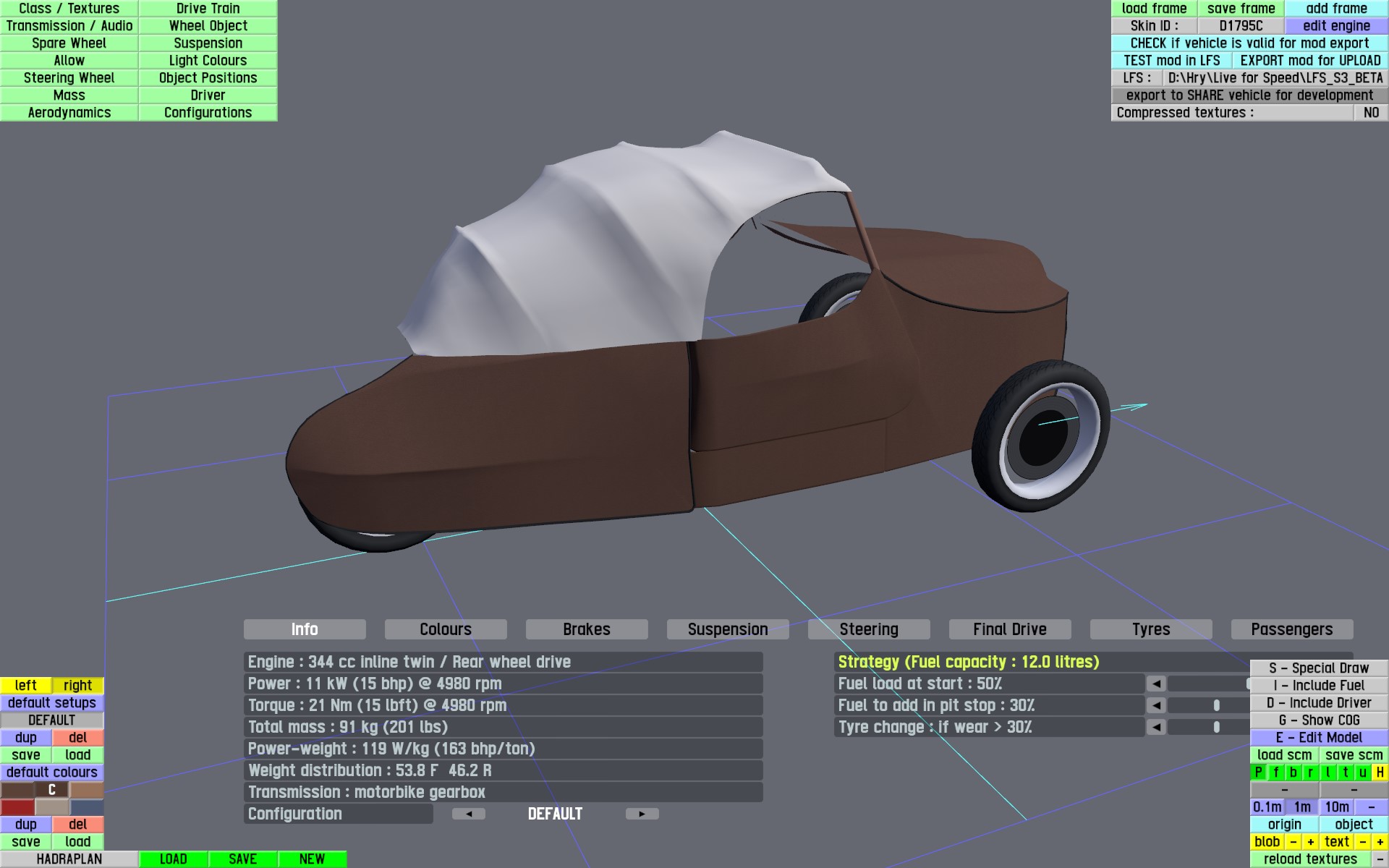The width and height of the screenshot is (1389, 868).
Task: Switch to the Tyres tab
Action: [1150, 629]
